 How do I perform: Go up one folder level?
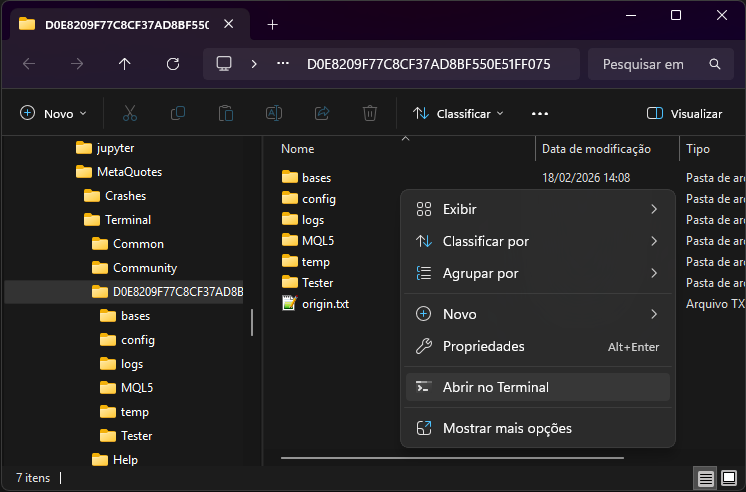(125, 64)
